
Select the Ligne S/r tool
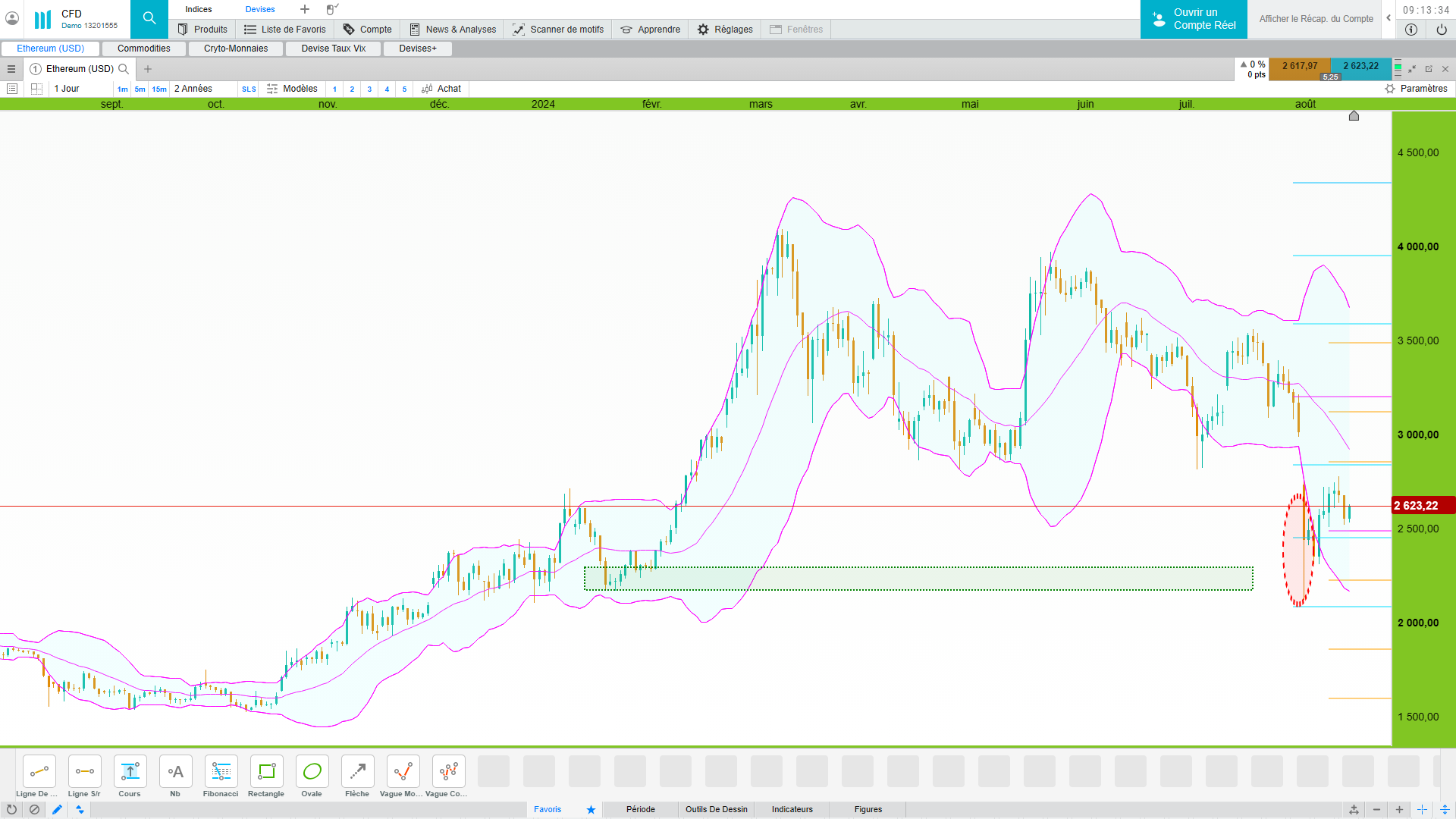pos(84,772)
